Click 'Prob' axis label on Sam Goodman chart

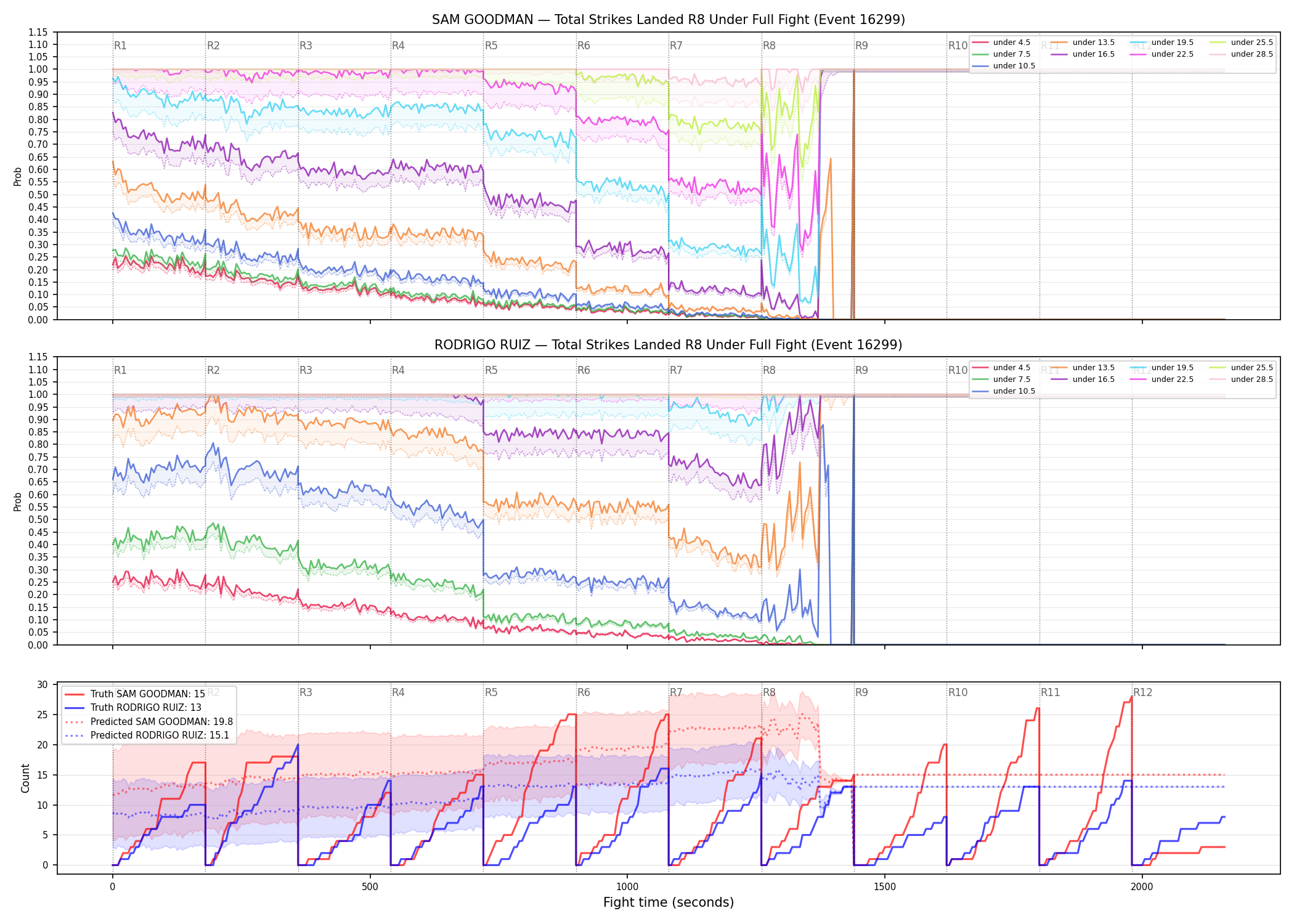point(18,176)
